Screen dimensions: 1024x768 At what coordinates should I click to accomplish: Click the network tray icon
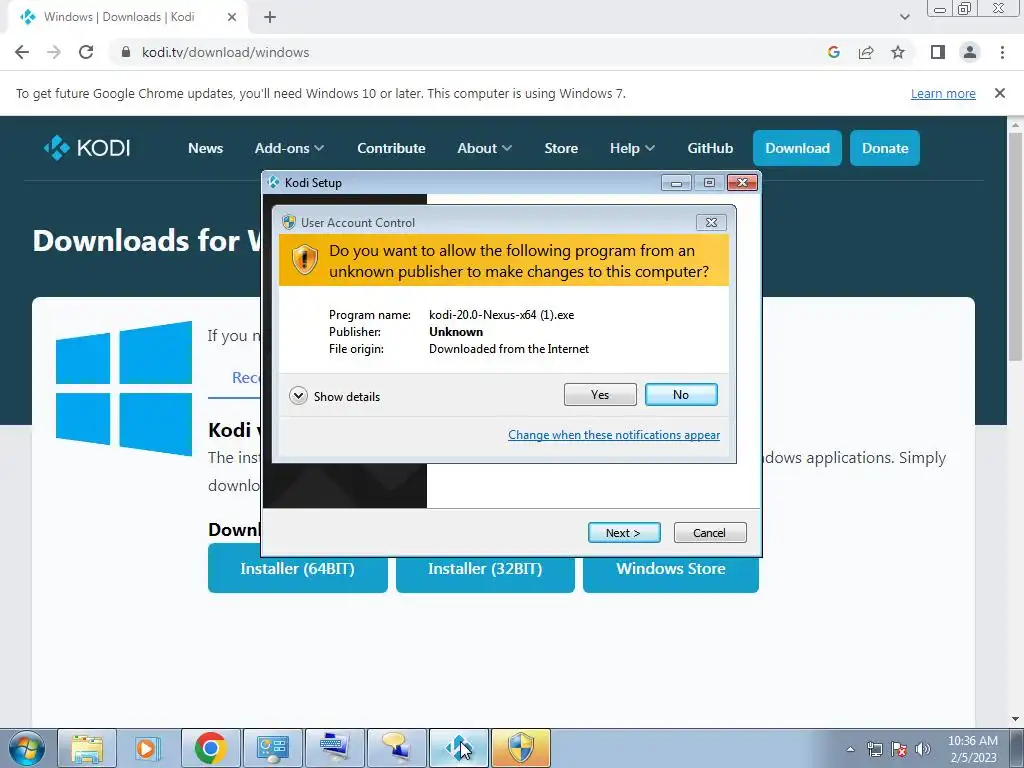pyautogui.click(x=874, y=749)
